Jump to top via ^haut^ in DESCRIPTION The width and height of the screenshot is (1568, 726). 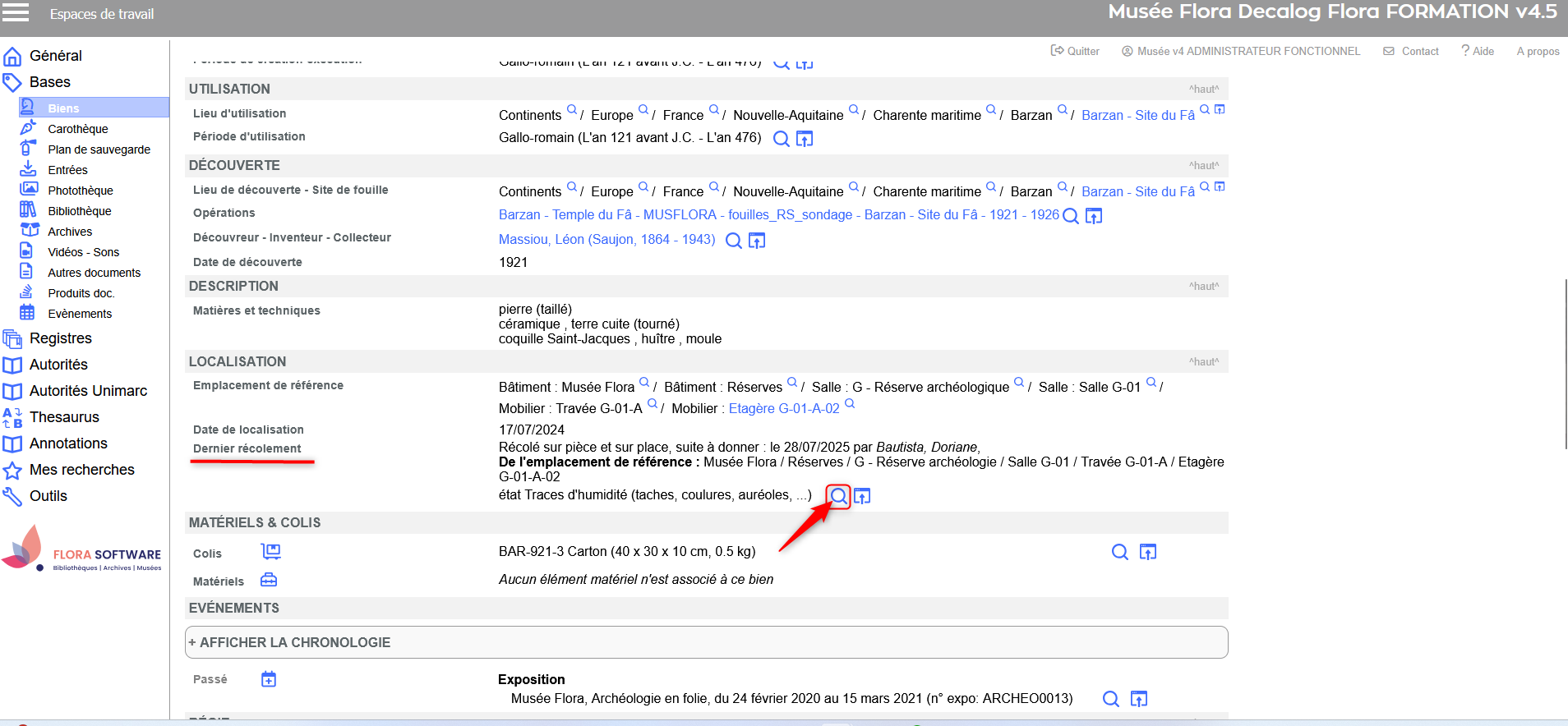coord(1203,287)
